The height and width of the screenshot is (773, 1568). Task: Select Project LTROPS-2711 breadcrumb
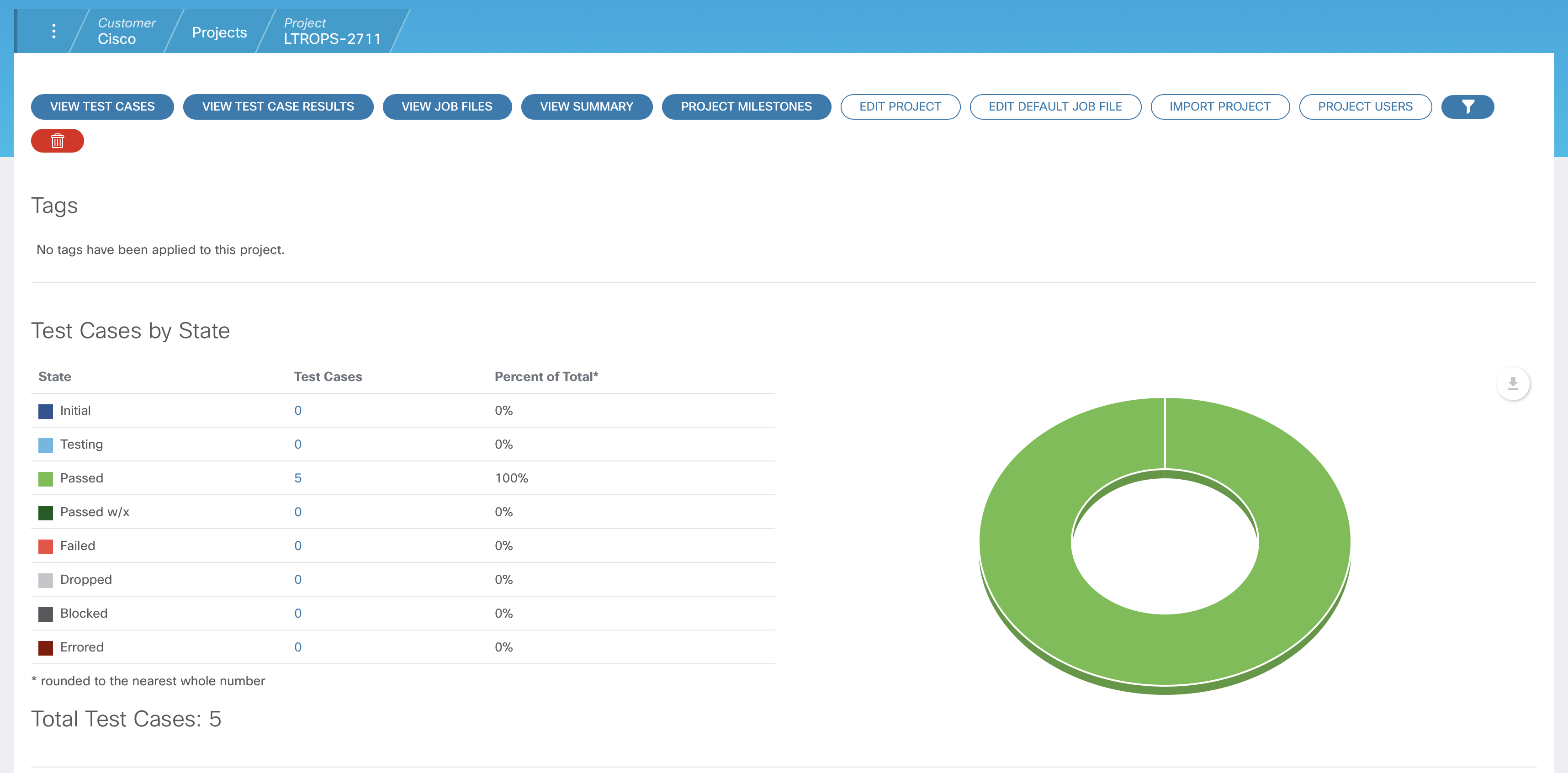[x=332, y=31]
